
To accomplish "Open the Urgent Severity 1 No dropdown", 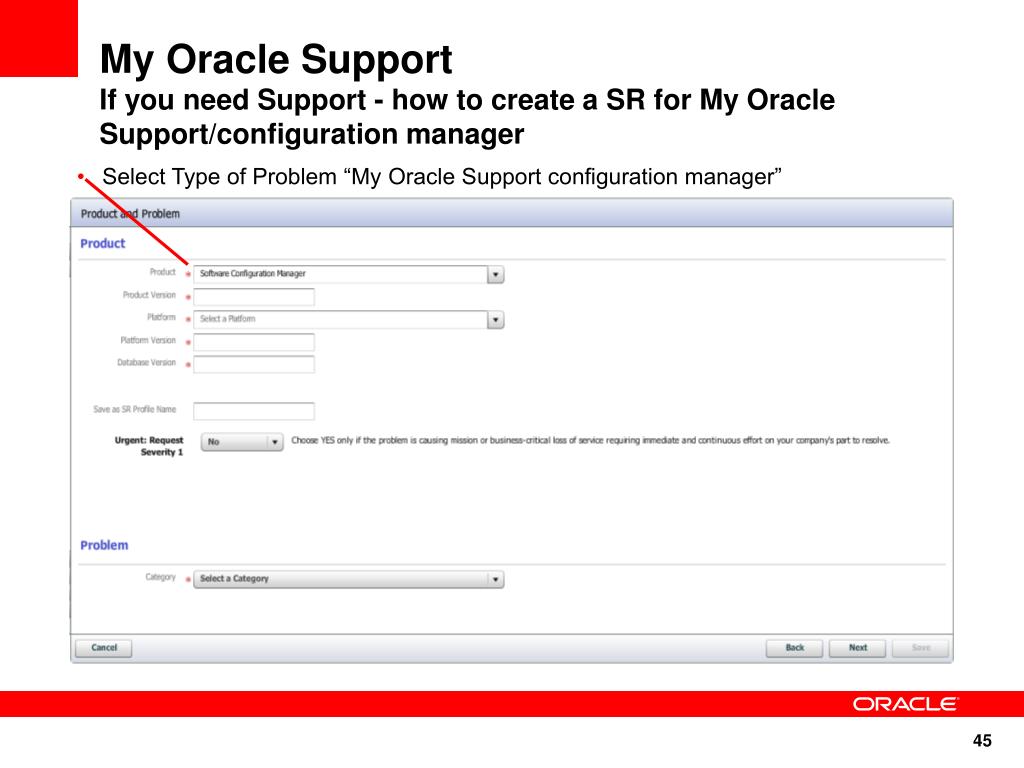I will (x=242, y=442).
